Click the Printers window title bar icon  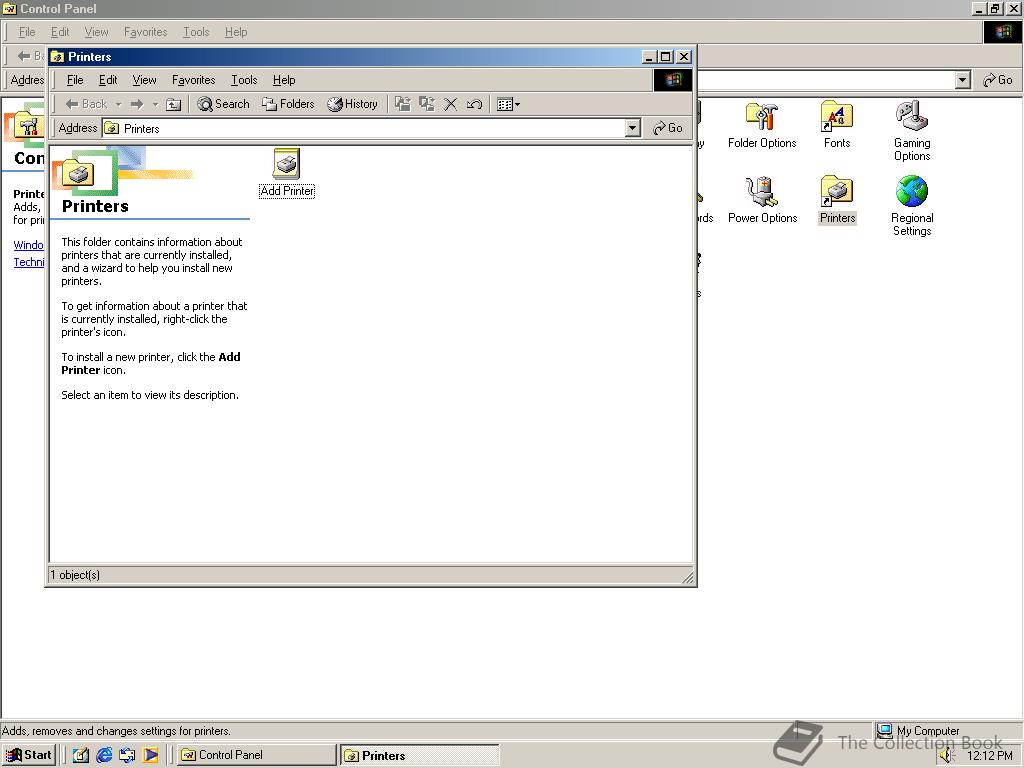coord(57,57)
